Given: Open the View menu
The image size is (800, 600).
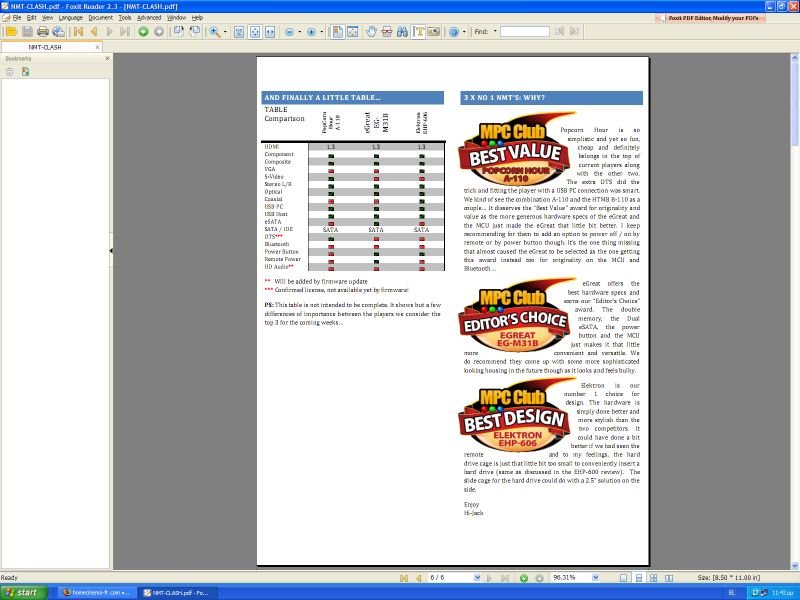Looking at the screenshot, I should [47, 18].
